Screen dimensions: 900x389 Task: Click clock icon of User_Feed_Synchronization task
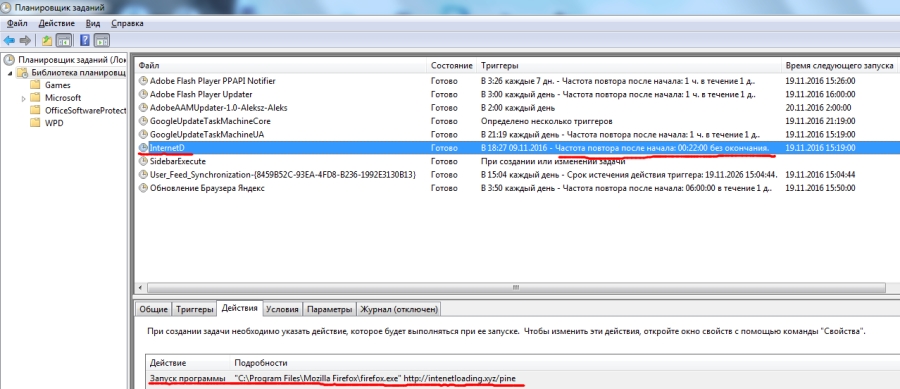click(143, 174)
